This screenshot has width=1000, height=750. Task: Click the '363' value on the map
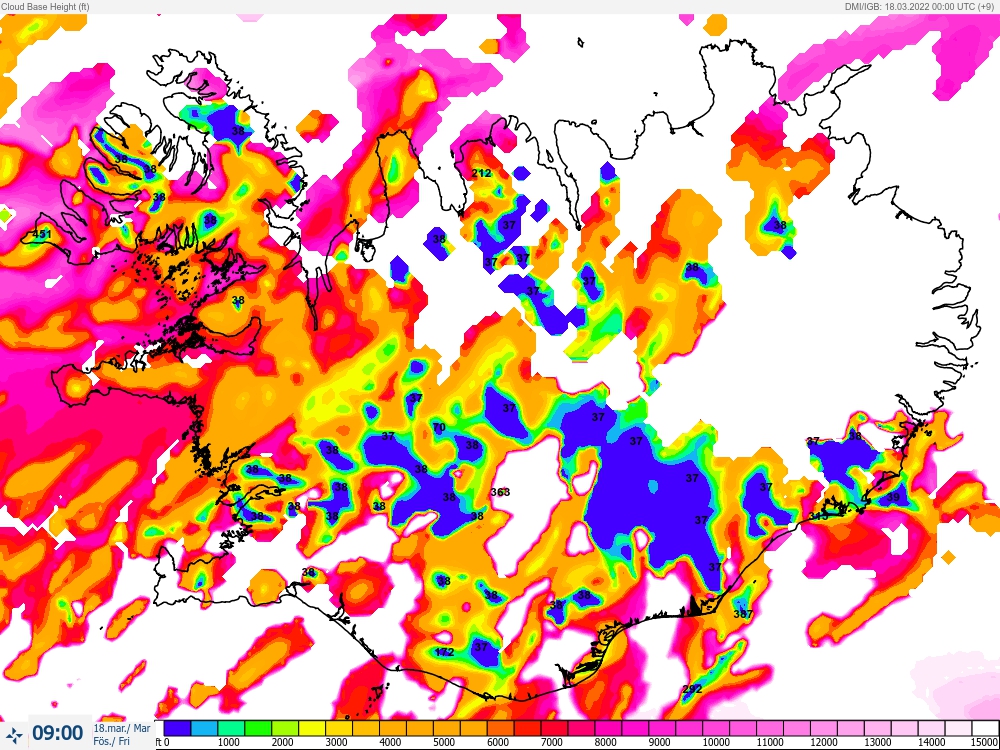pos(500,492)
